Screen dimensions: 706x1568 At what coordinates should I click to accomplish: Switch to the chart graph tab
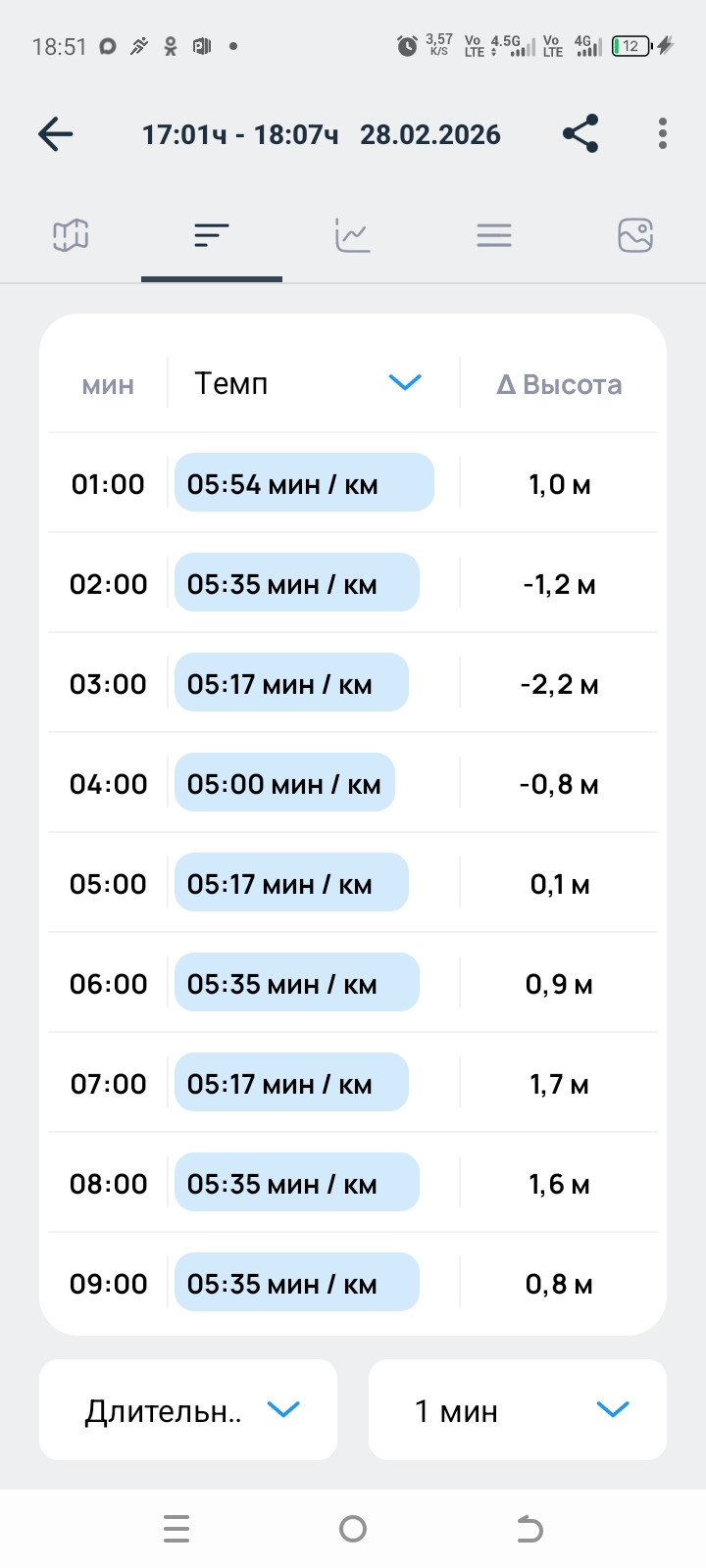tap(352, 235)
